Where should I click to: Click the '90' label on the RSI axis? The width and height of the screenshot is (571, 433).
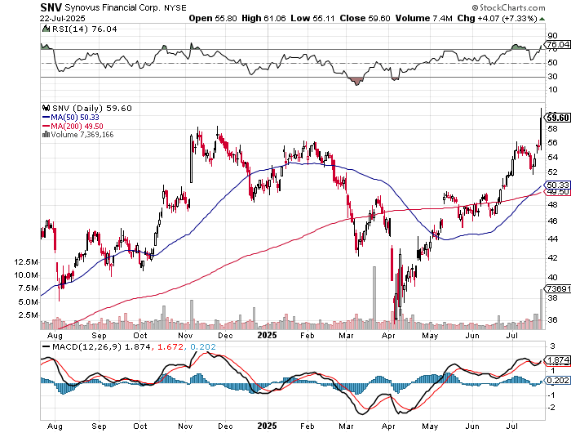(552, 36)
